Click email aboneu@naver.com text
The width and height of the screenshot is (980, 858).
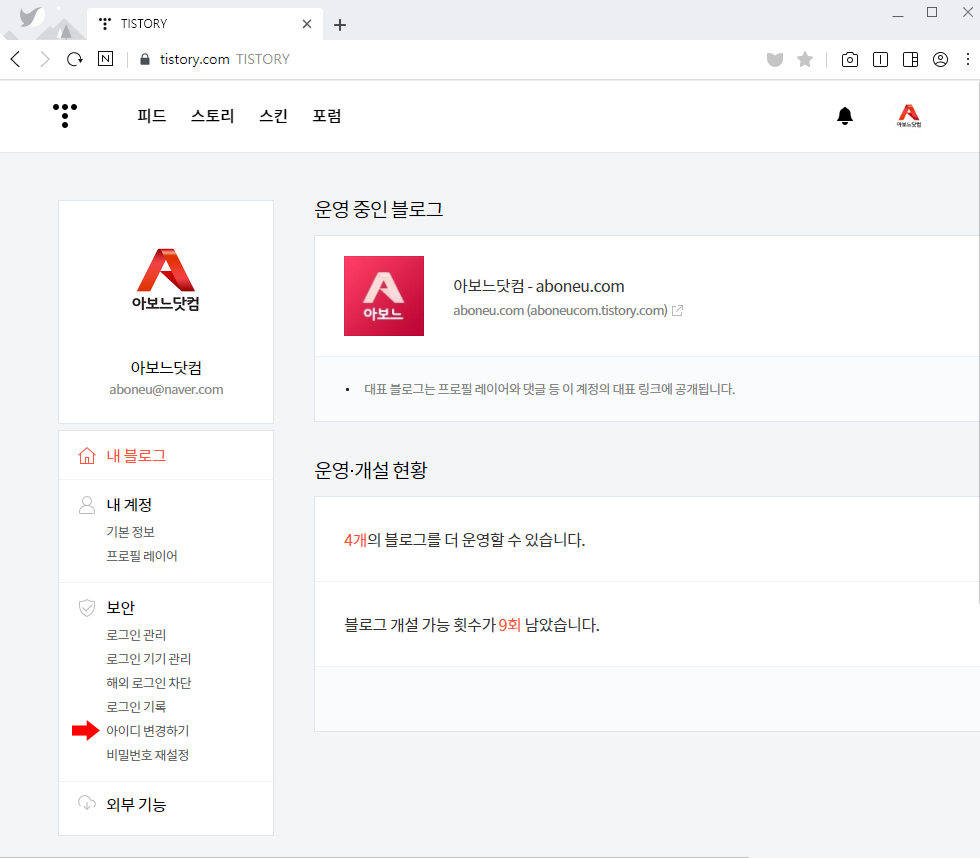(x=166, y=389)
